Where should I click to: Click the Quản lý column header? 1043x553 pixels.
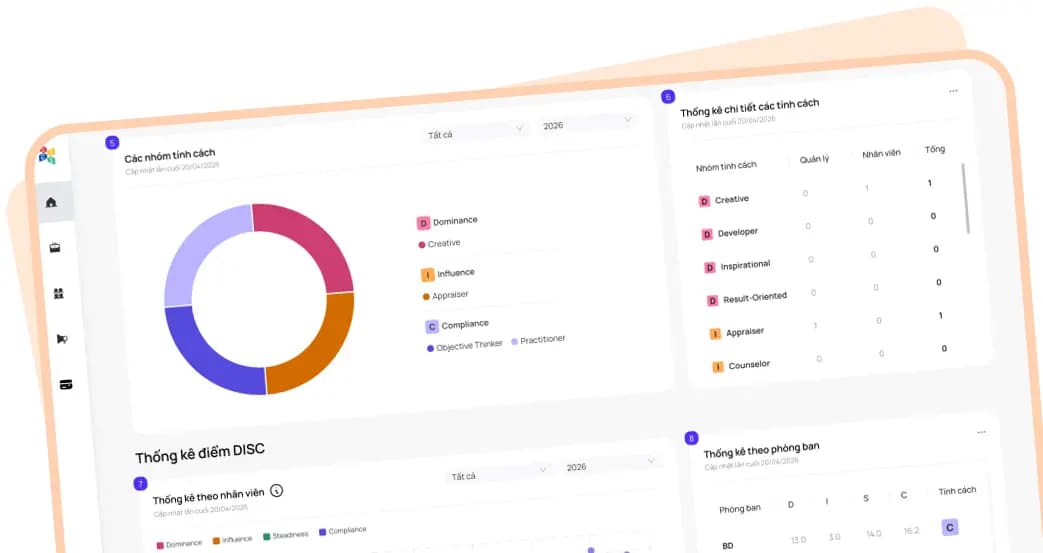pyautogui.click(x=814, y=159)
